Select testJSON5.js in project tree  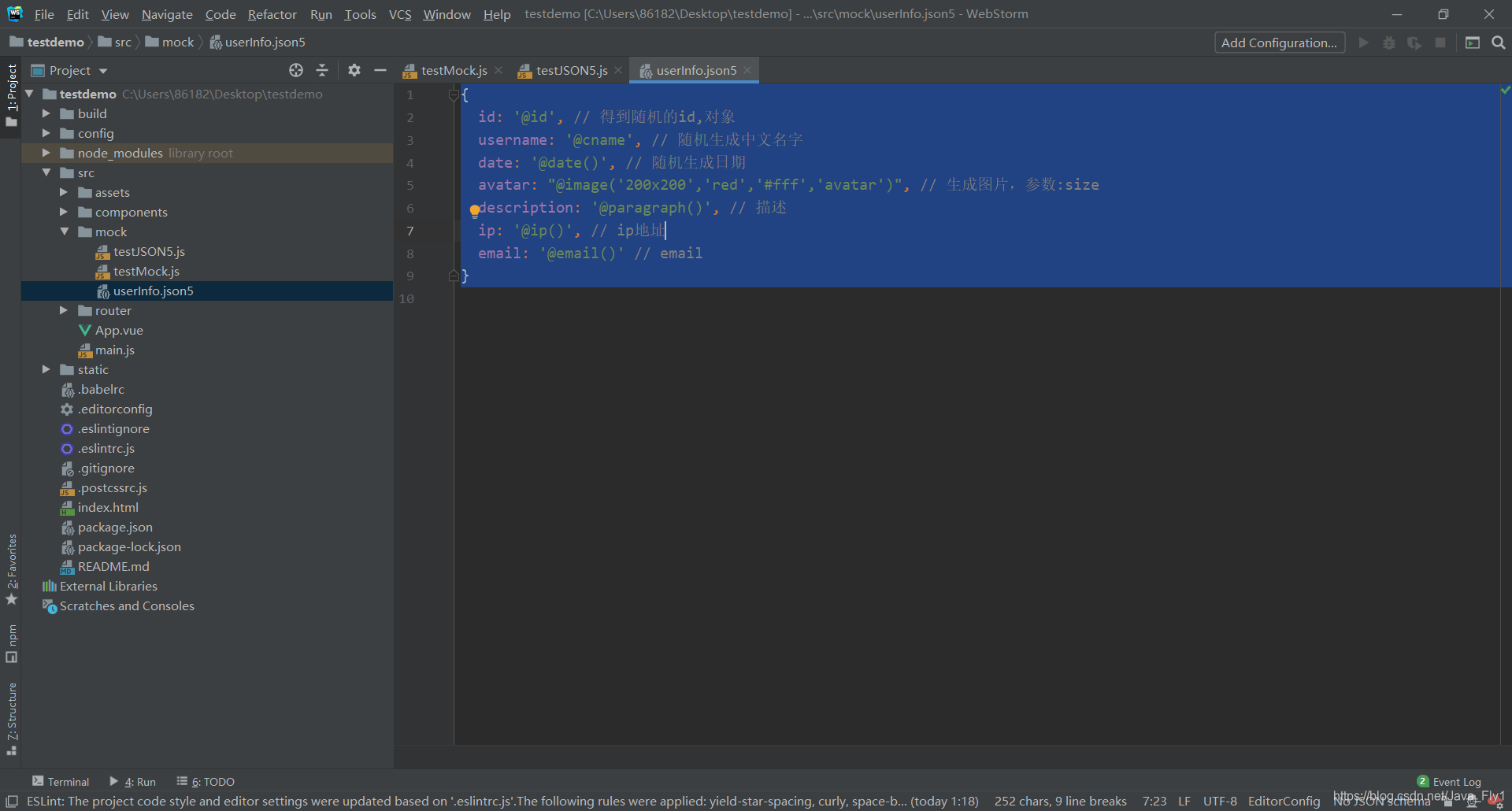click(149, 251)
